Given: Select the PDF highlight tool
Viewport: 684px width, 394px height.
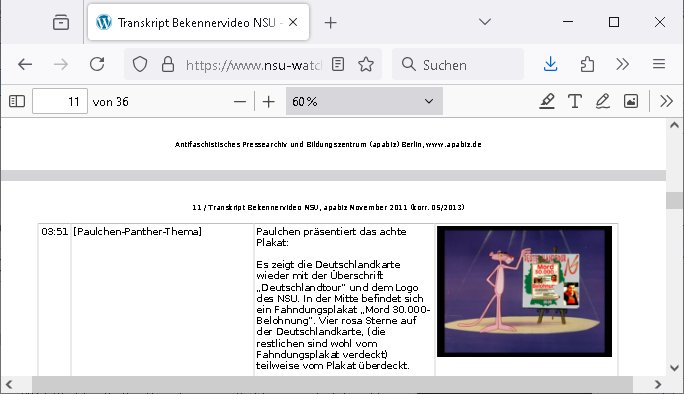Looking at the screenshot, I should pyautogui.click(x=547, y=101).
